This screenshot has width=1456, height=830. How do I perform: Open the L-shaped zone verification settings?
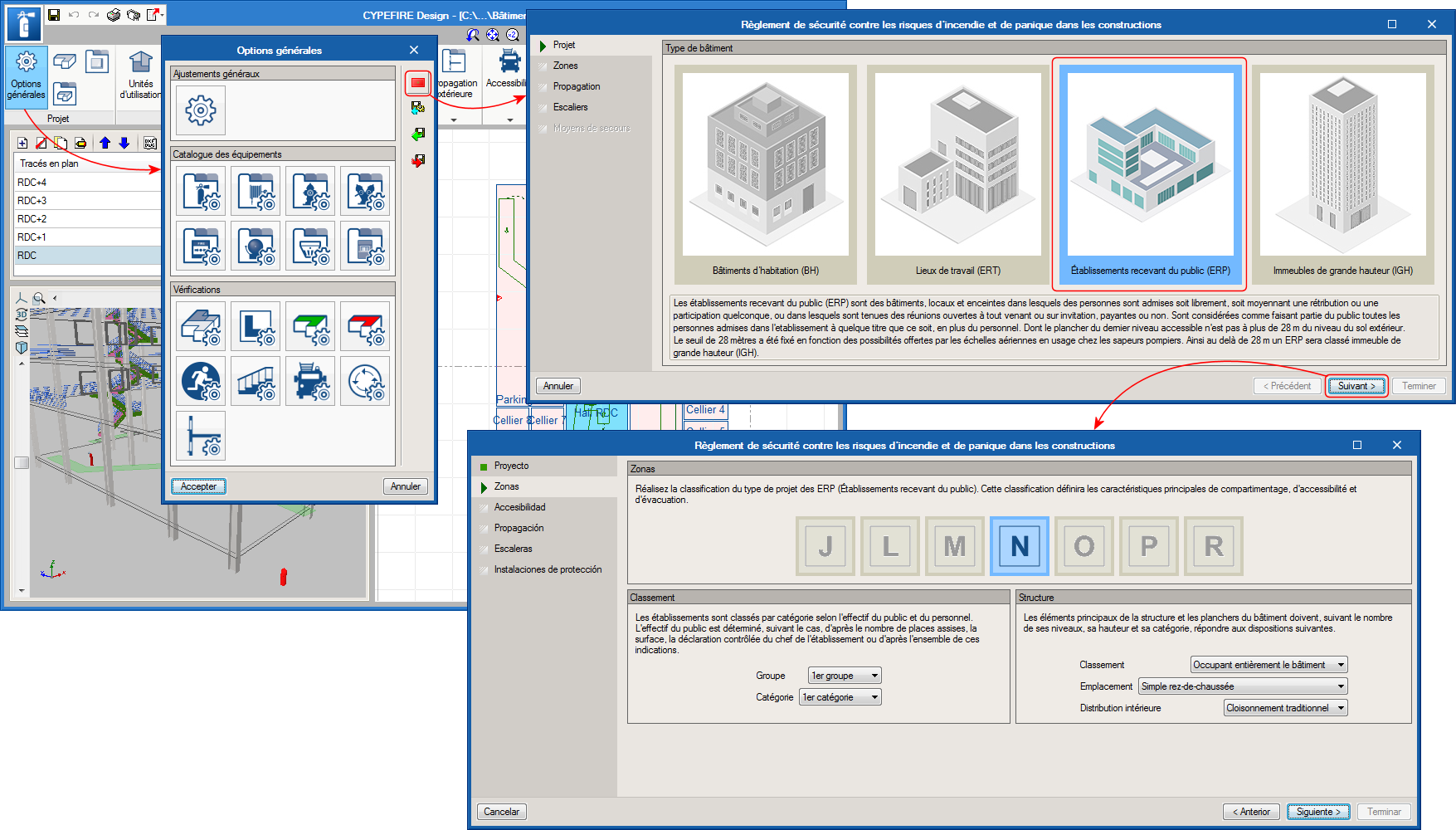tap(256, 326)
